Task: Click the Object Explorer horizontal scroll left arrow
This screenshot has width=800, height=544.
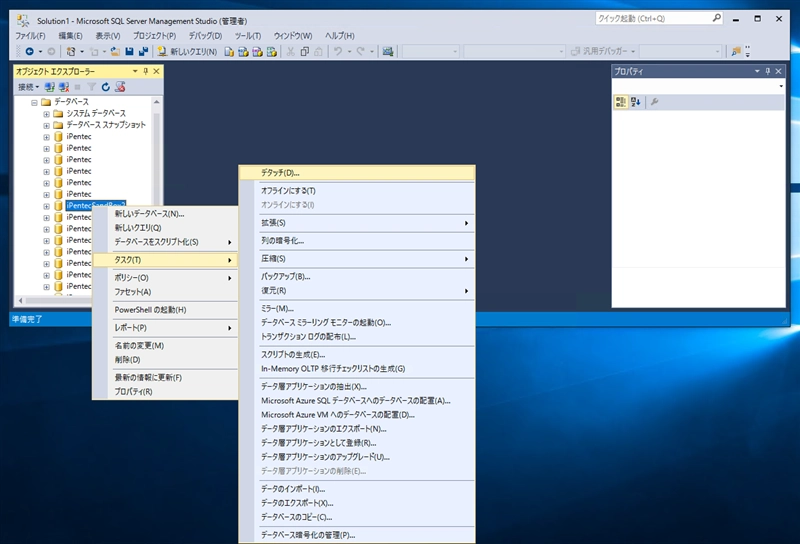Action: [20, 301]
